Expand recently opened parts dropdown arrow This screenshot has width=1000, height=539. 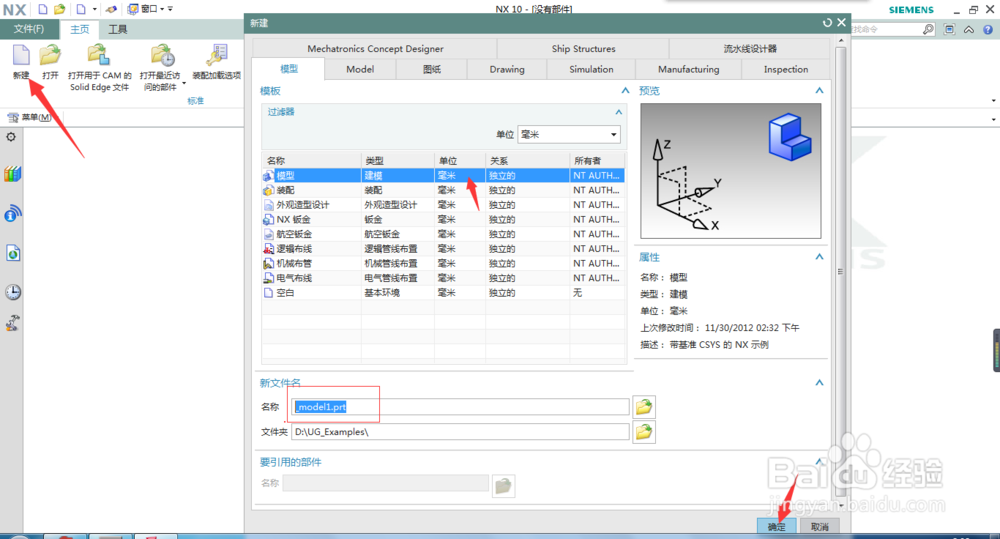[184, 84]
